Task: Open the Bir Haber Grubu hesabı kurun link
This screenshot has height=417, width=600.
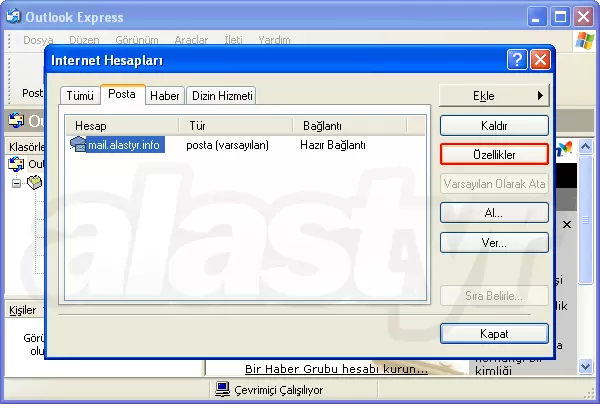Action: (x=336, y=369)
